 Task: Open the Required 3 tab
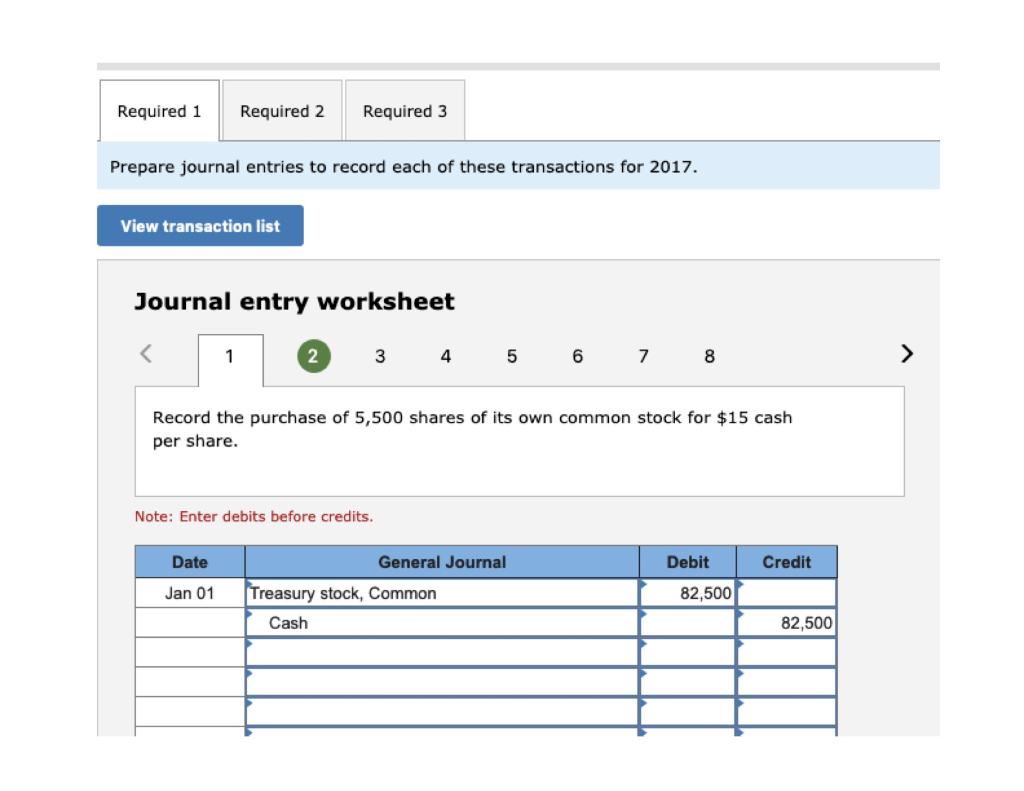point(404,110)
